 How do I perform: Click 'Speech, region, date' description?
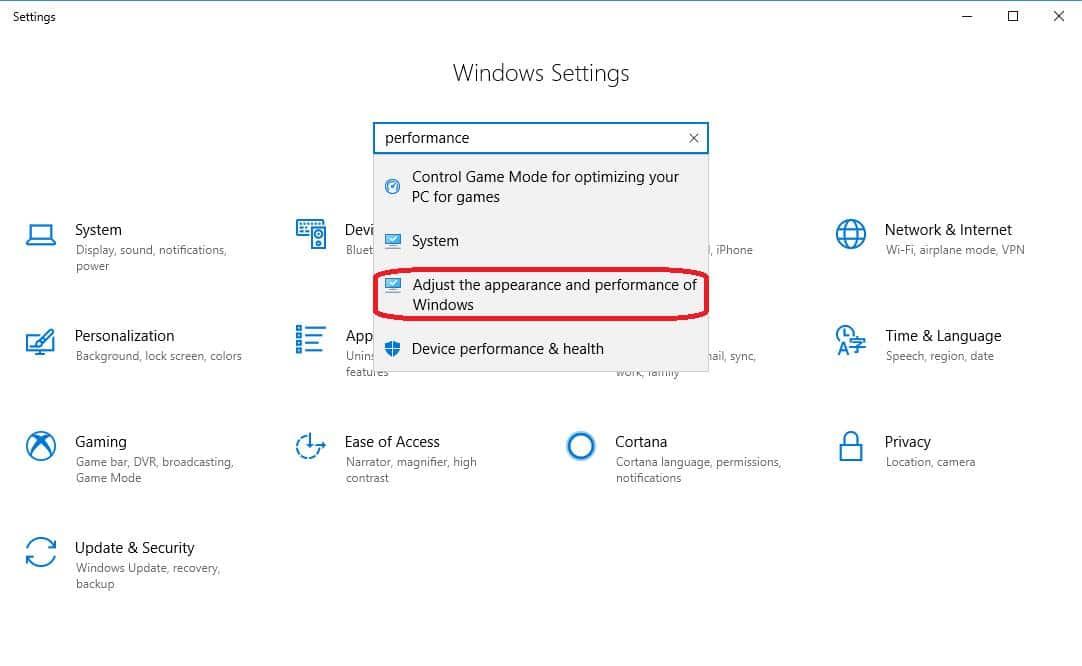pyautogui.click(x=939, y=356)
